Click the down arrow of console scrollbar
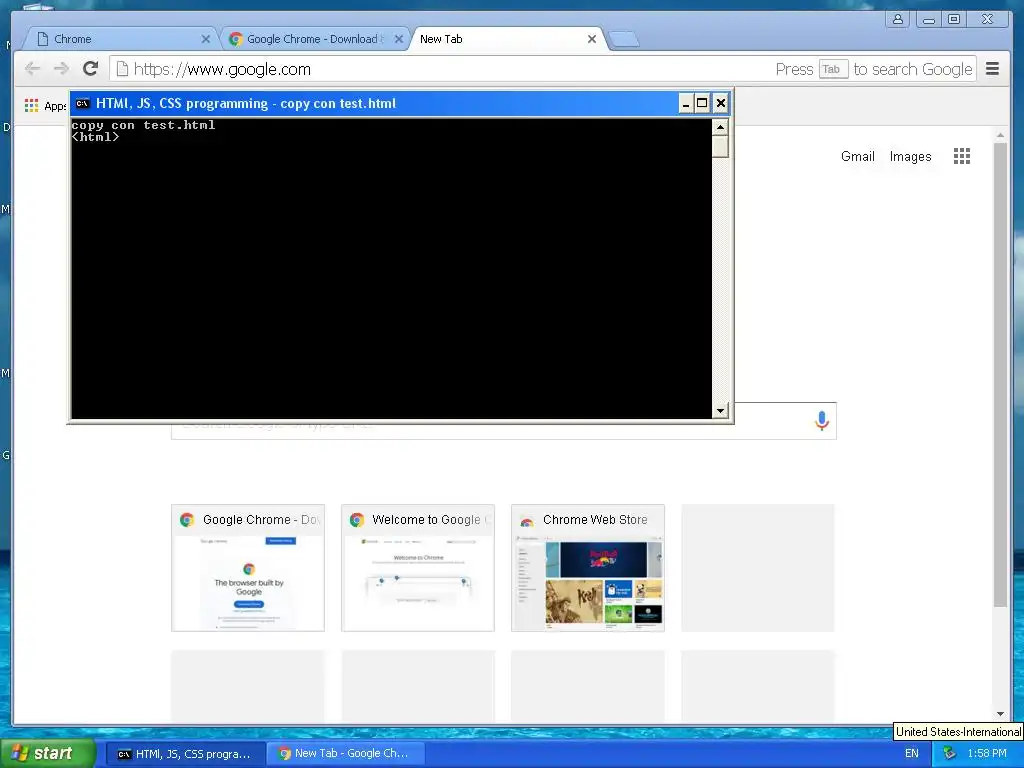 click(x=720, y=411)
